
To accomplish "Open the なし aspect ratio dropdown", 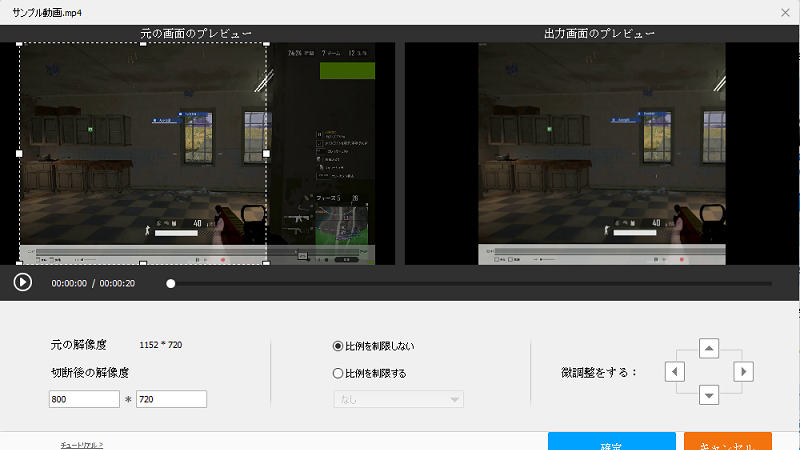I will pyautogui.click(x=398, y=399).
